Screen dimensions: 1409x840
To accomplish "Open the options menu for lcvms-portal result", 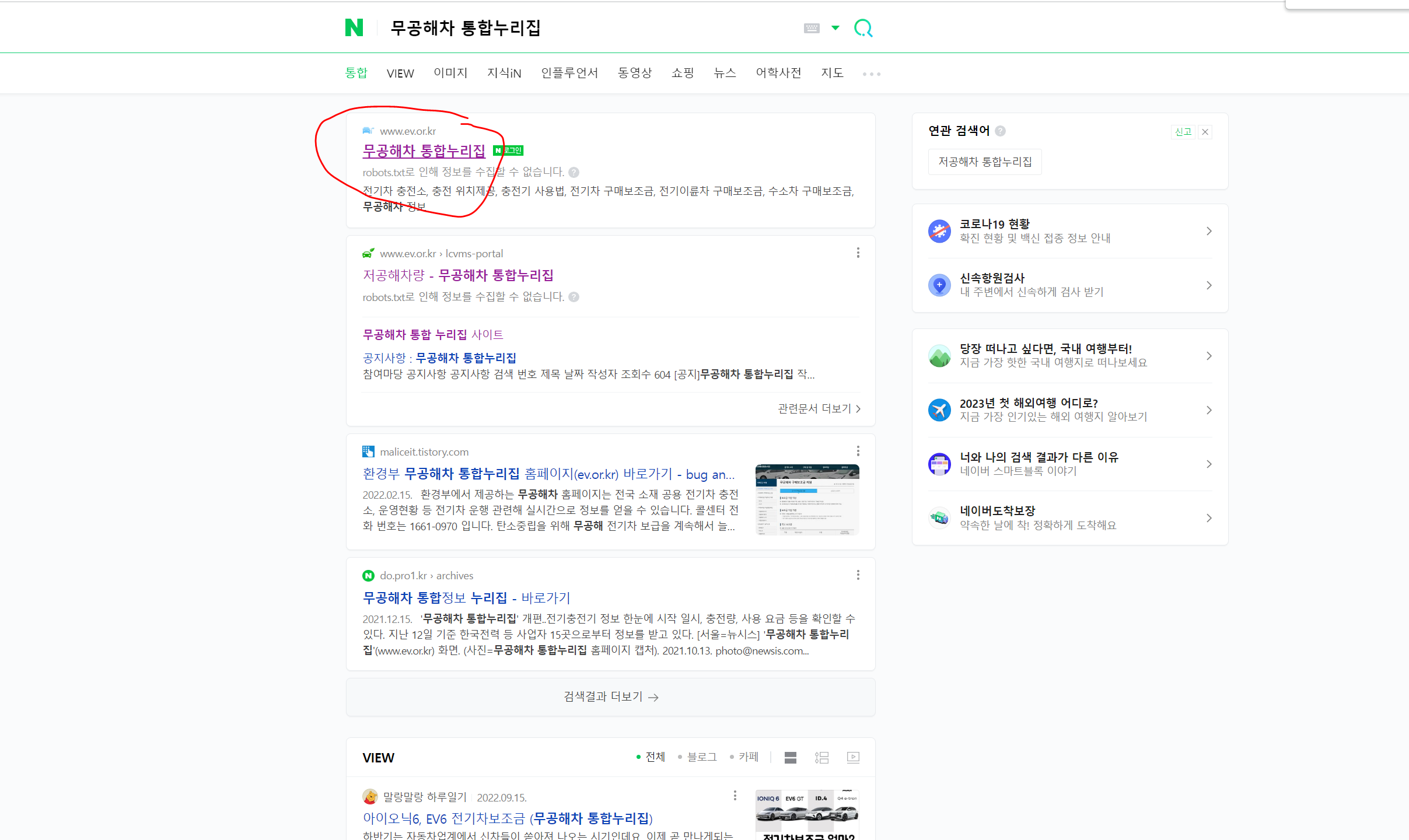I will click(x=858, y=253).
